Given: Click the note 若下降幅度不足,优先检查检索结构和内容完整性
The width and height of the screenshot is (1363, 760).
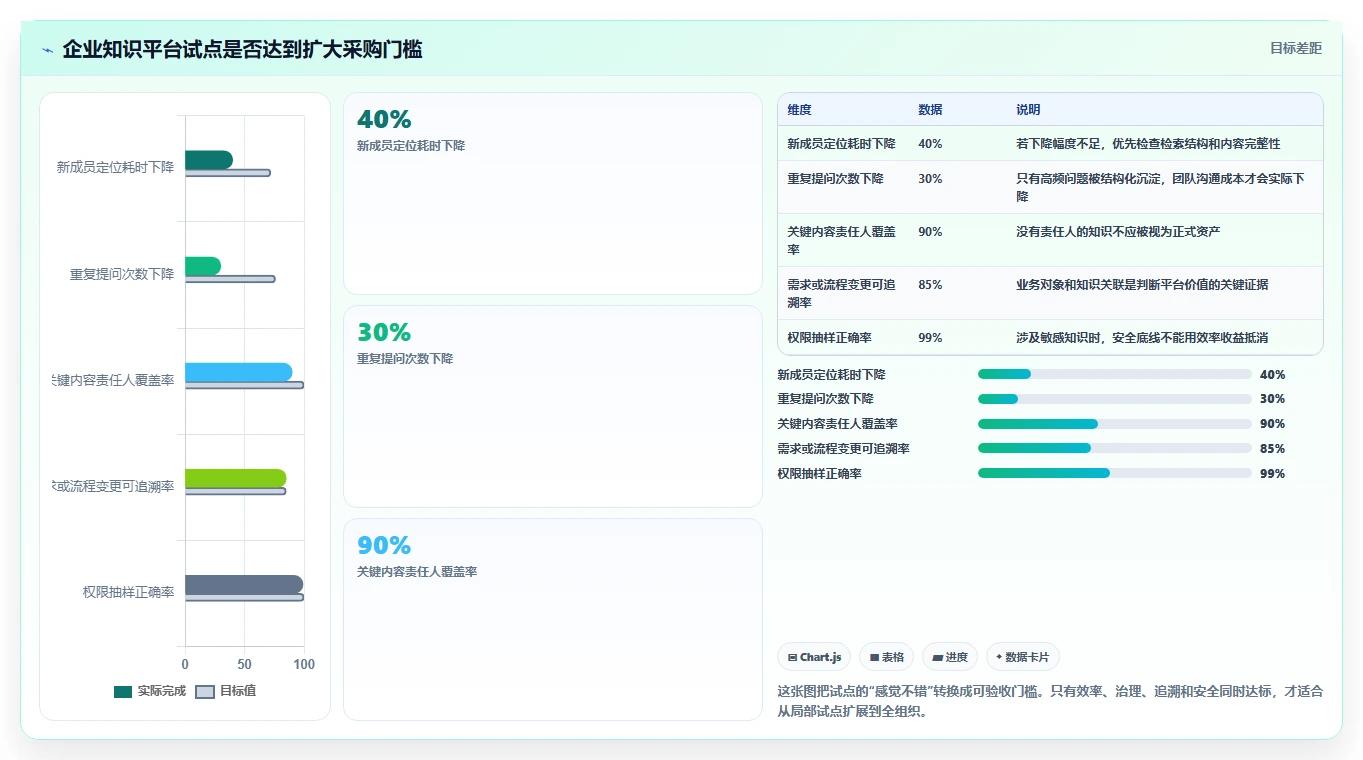Looking at the screenshot, I should 1148,144.
